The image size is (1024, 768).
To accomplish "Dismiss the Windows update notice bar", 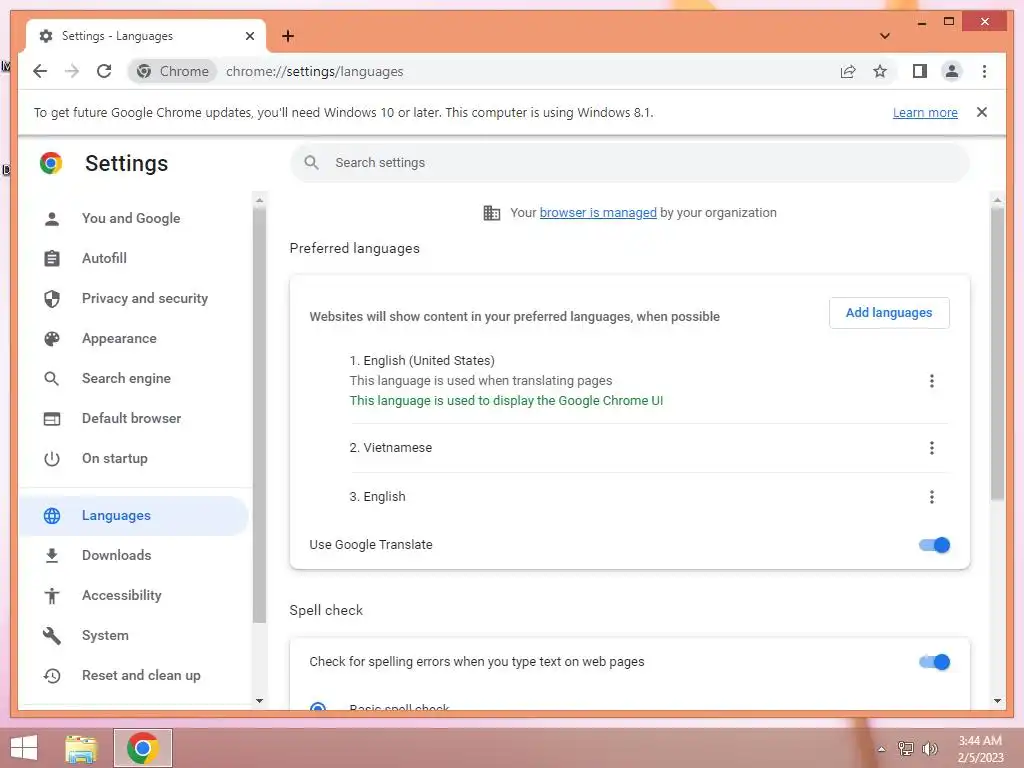I will click(982, 112).
